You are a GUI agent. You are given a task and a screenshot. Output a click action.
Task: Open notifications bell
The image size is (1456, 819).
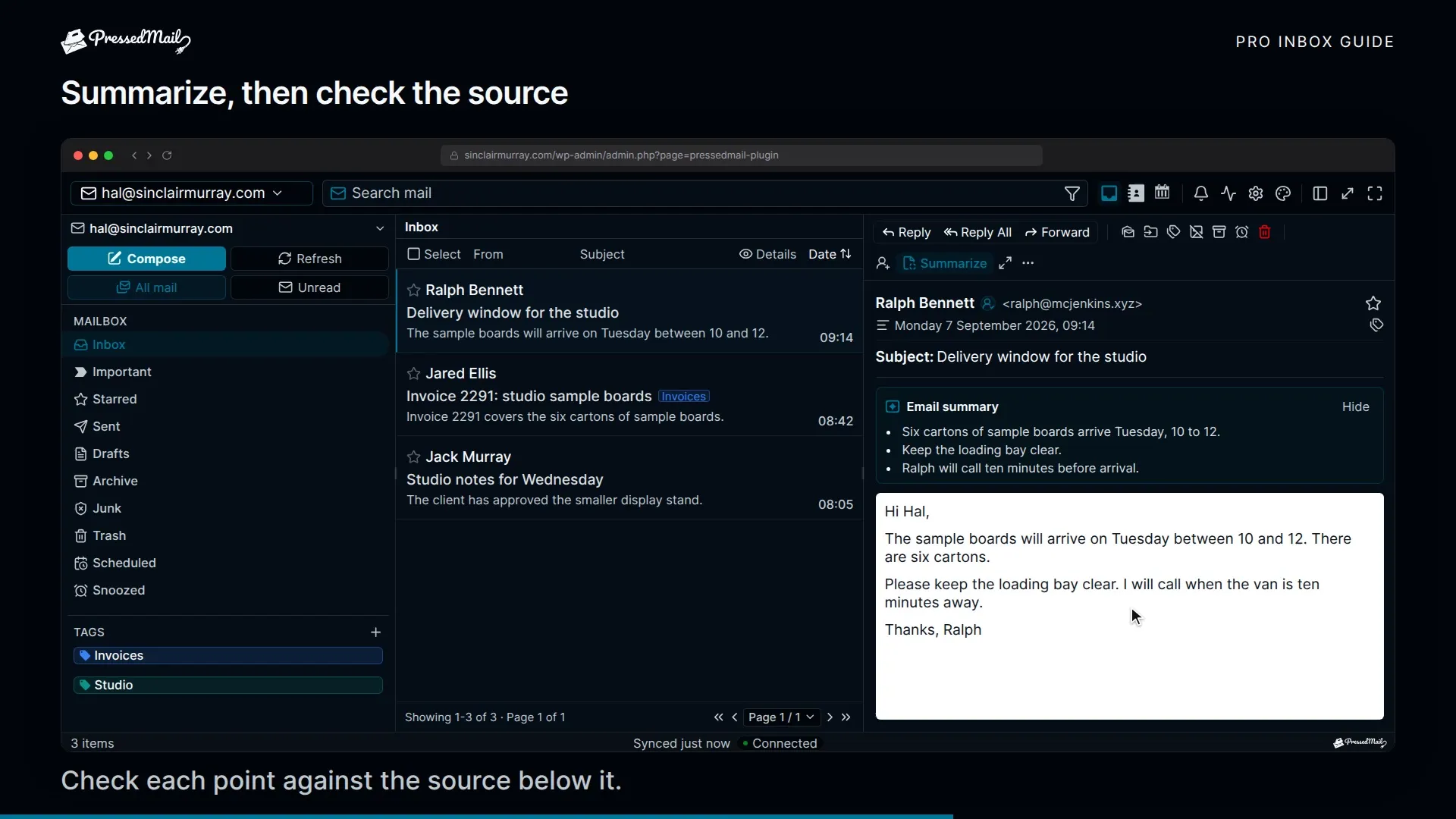coord(1200,193)
